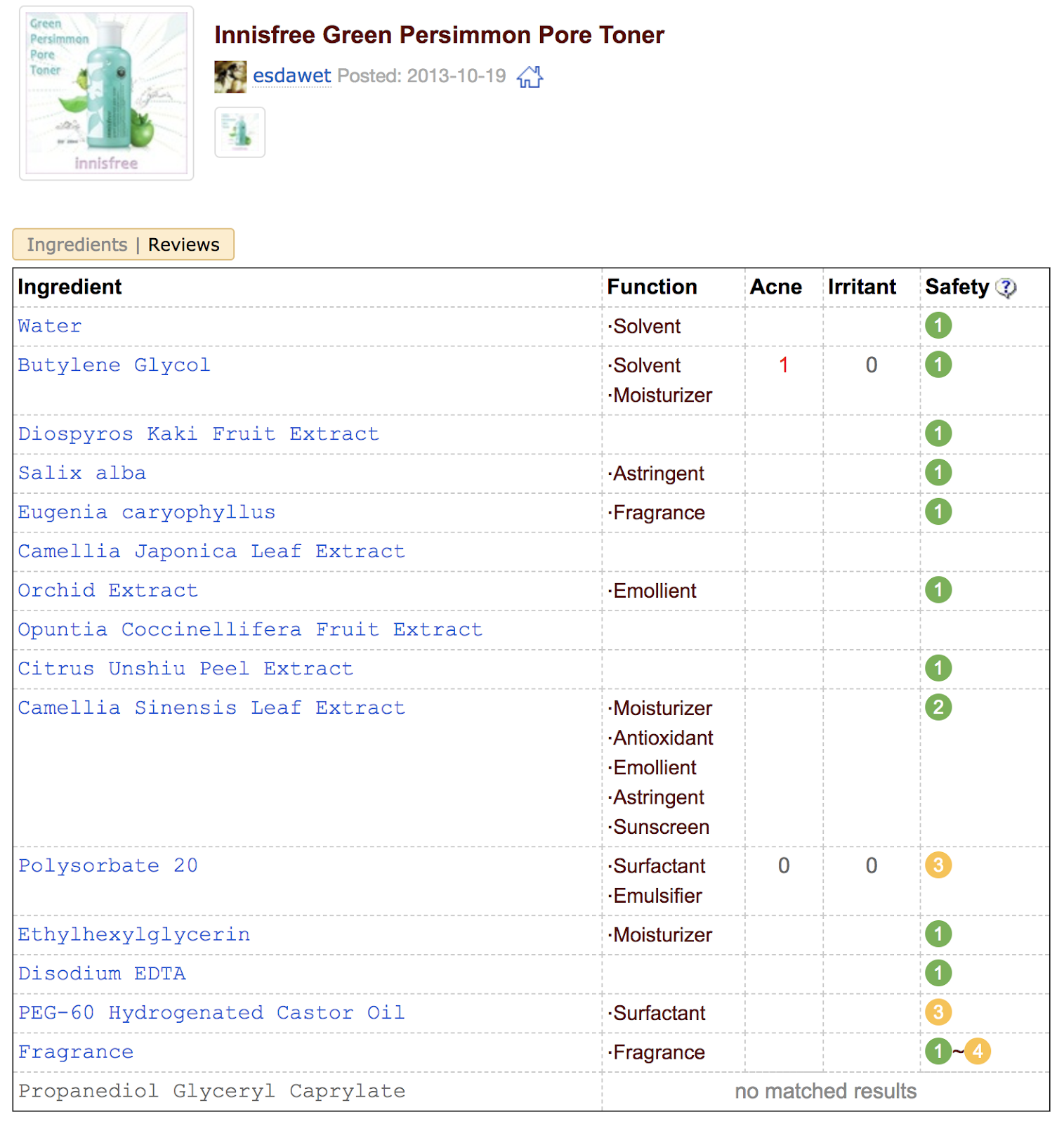
Task: Open the Salix alba ingredient link
Action: tap(82, 473)
